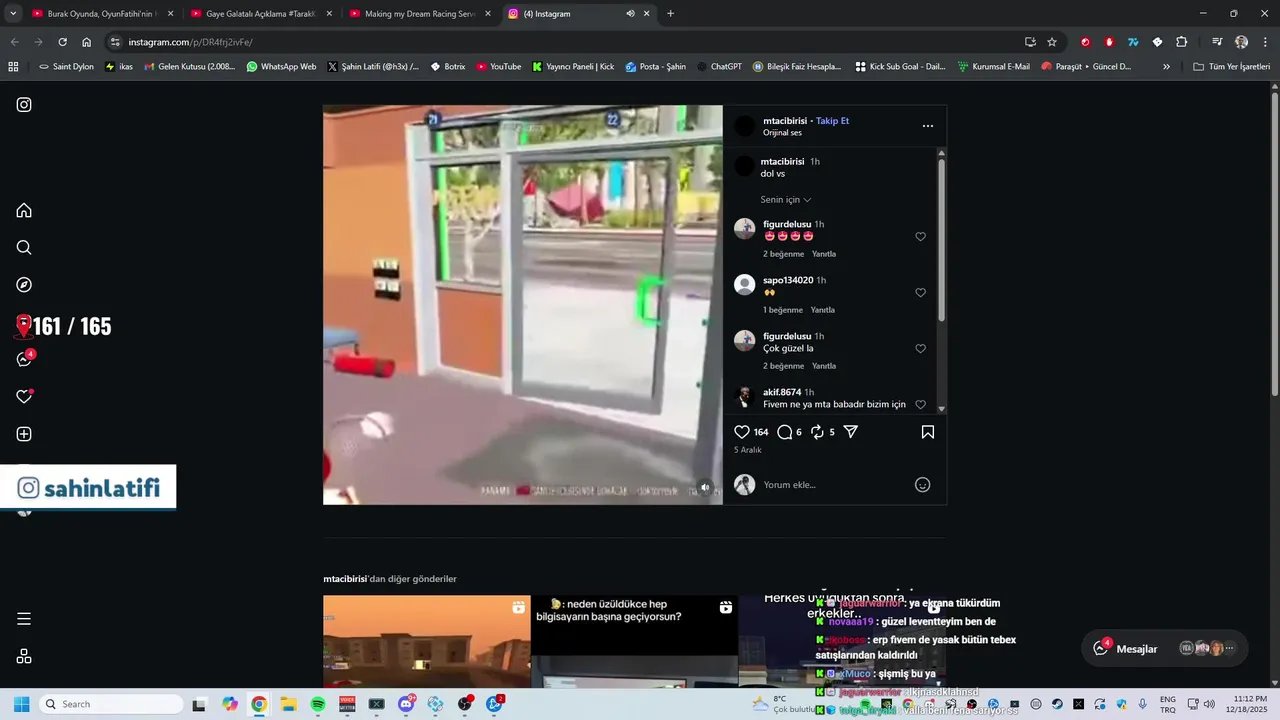Like figurdelusu's 'Çok güzel la' comment
This screenshot has width=1280, height=720.
(x=921, y=349)
